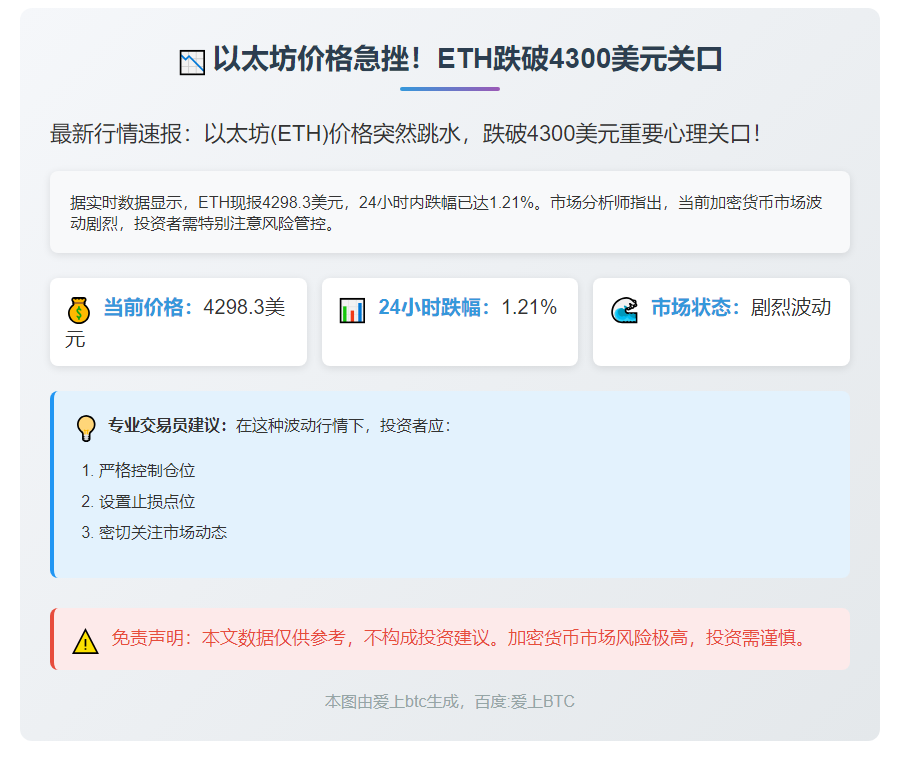The height and width of the screenshot is (772, 900).
Task: Select the 市场状态 card showing 剧烈波动
Action: 720,321
